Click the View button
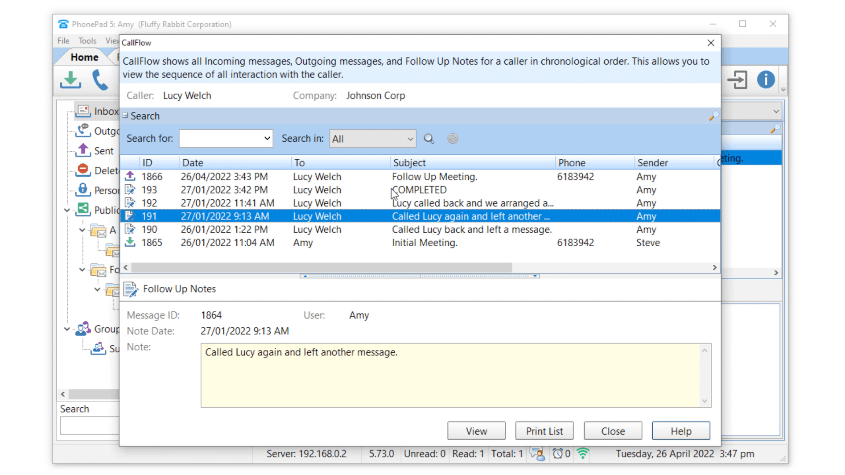845x475 pixels. [x=476, y=431]
